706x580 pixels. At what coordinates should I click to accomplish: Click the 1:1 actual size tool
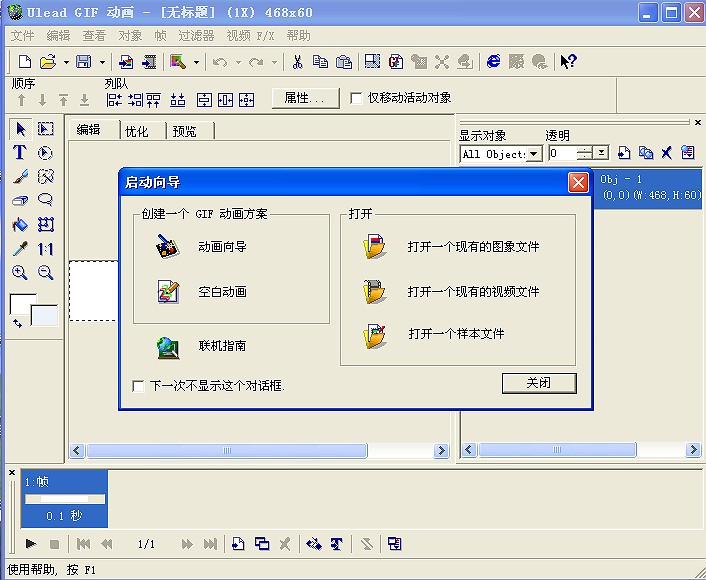pyautogui.click(x=45, y=249)
